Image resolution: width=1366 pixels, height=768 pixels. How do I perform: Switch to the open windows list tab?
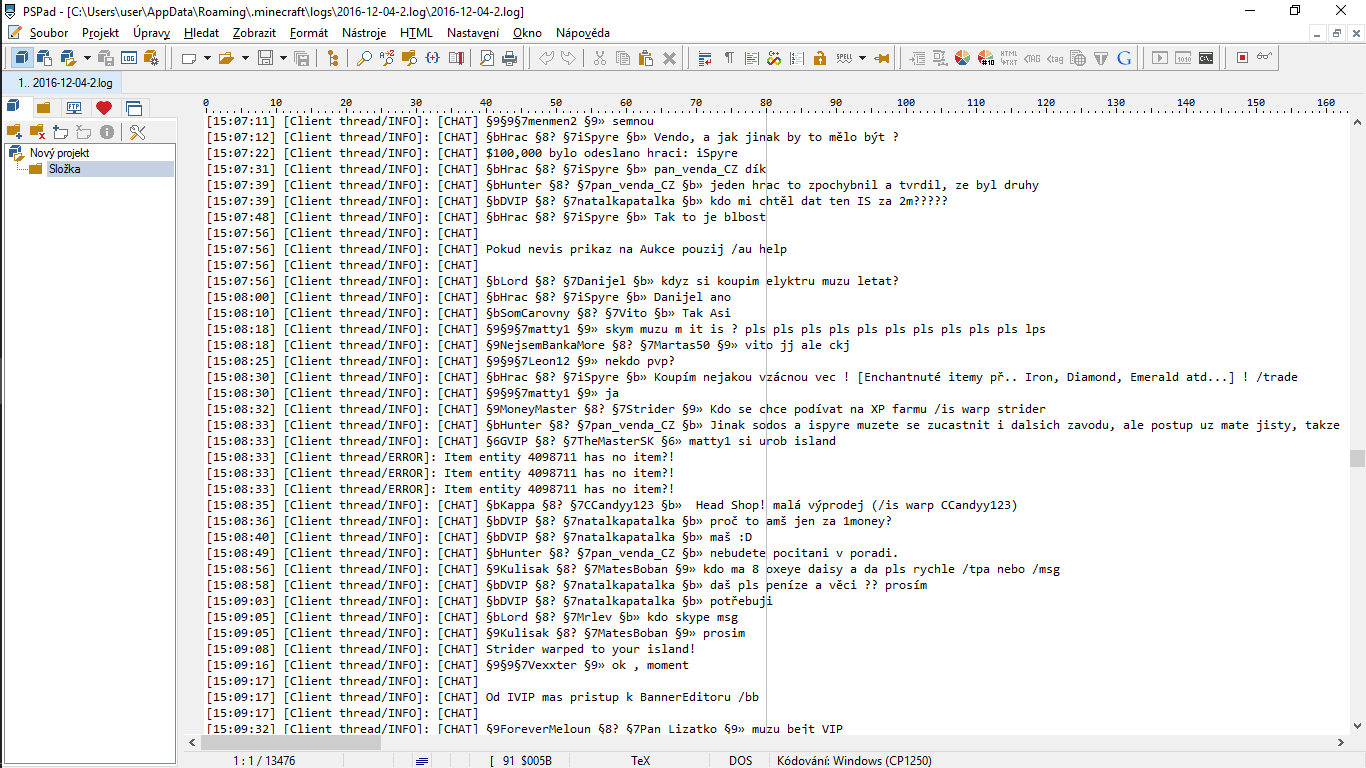coord(134,107)
